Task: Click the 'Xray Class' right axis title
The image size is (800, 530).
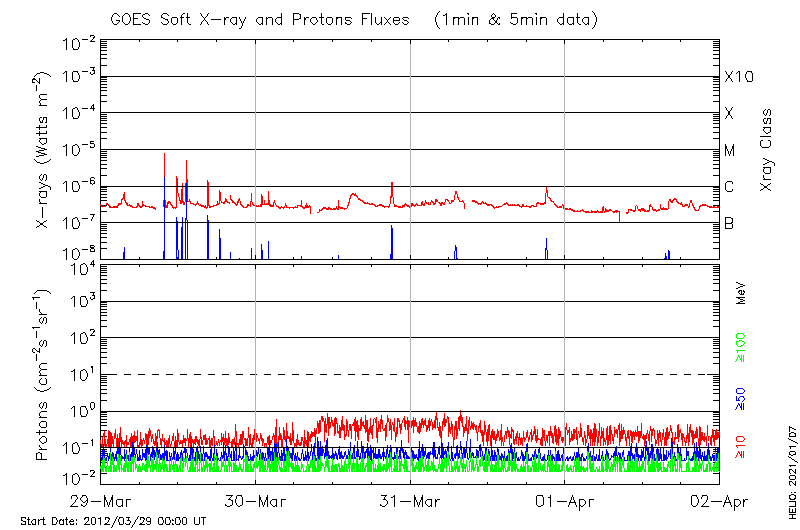Action: 767,149
